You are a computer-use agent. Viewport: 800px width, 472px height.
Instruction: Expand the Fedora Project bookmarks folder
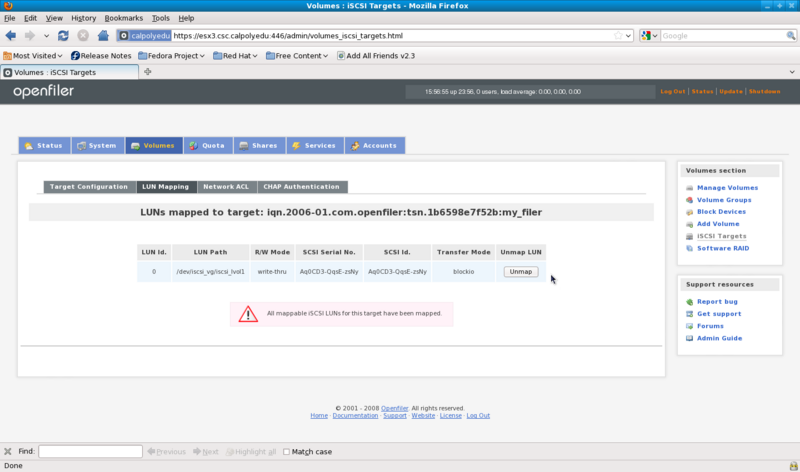point(171,56)
